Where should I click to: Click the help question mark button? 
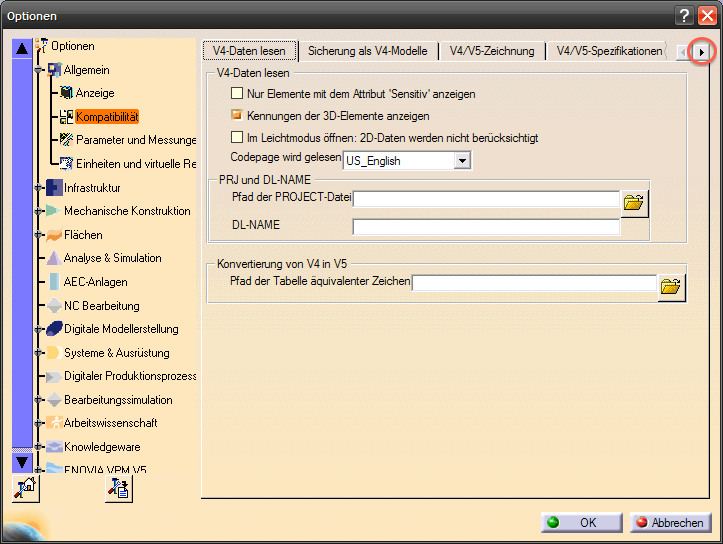tap(684, 15)
